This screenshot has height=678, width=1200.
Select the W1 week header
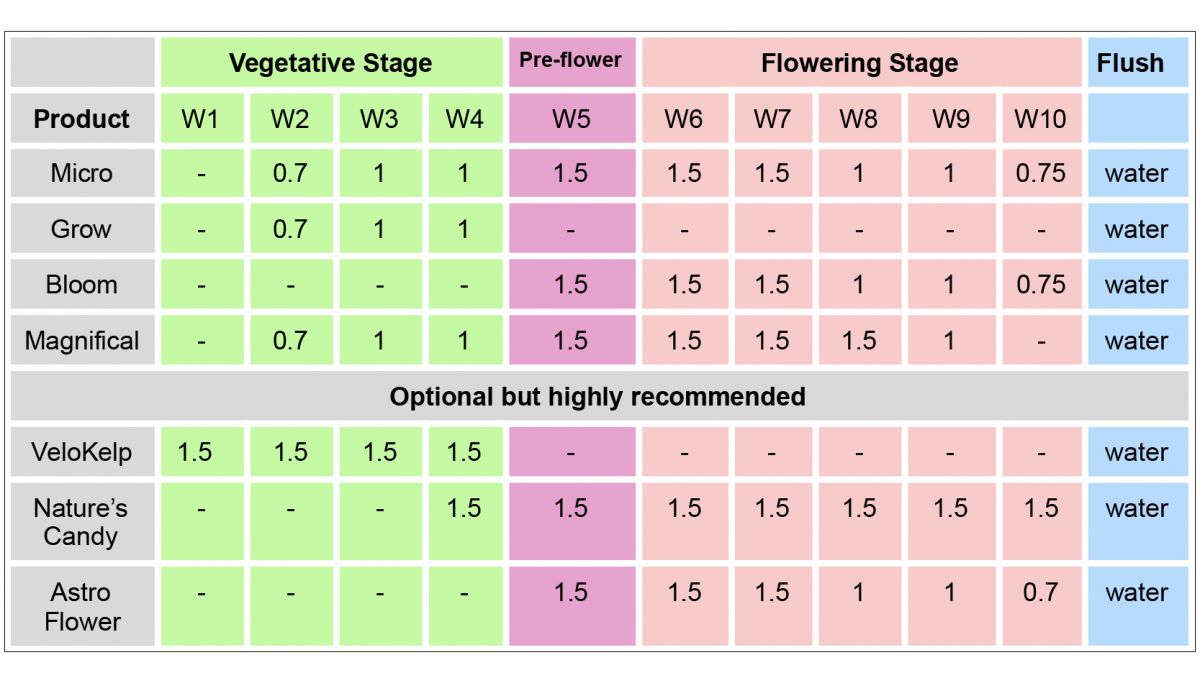200,119
